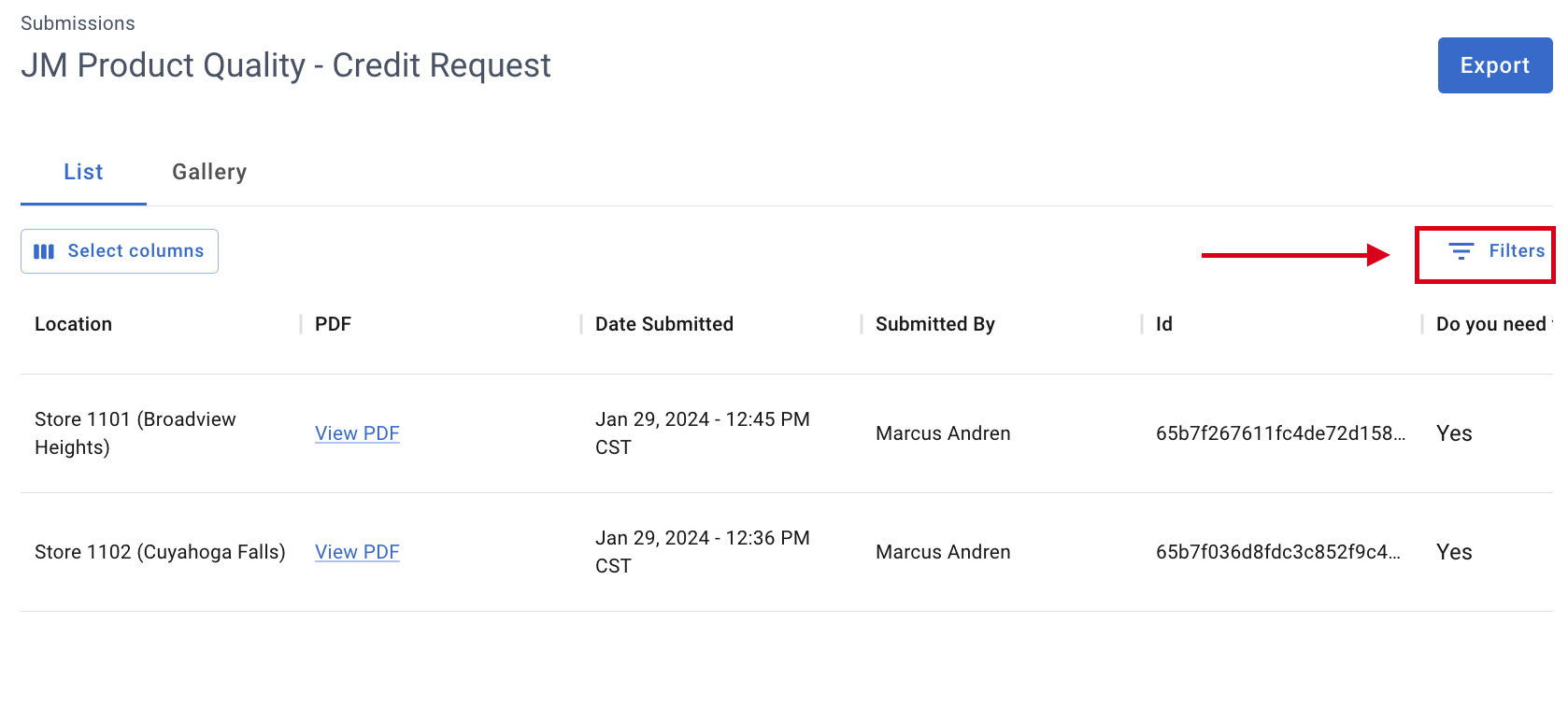Select the Store 1102 (Cuyahoga Falls) row
The width and height of the screenshot is (1568, 708).
click(787, 552)
